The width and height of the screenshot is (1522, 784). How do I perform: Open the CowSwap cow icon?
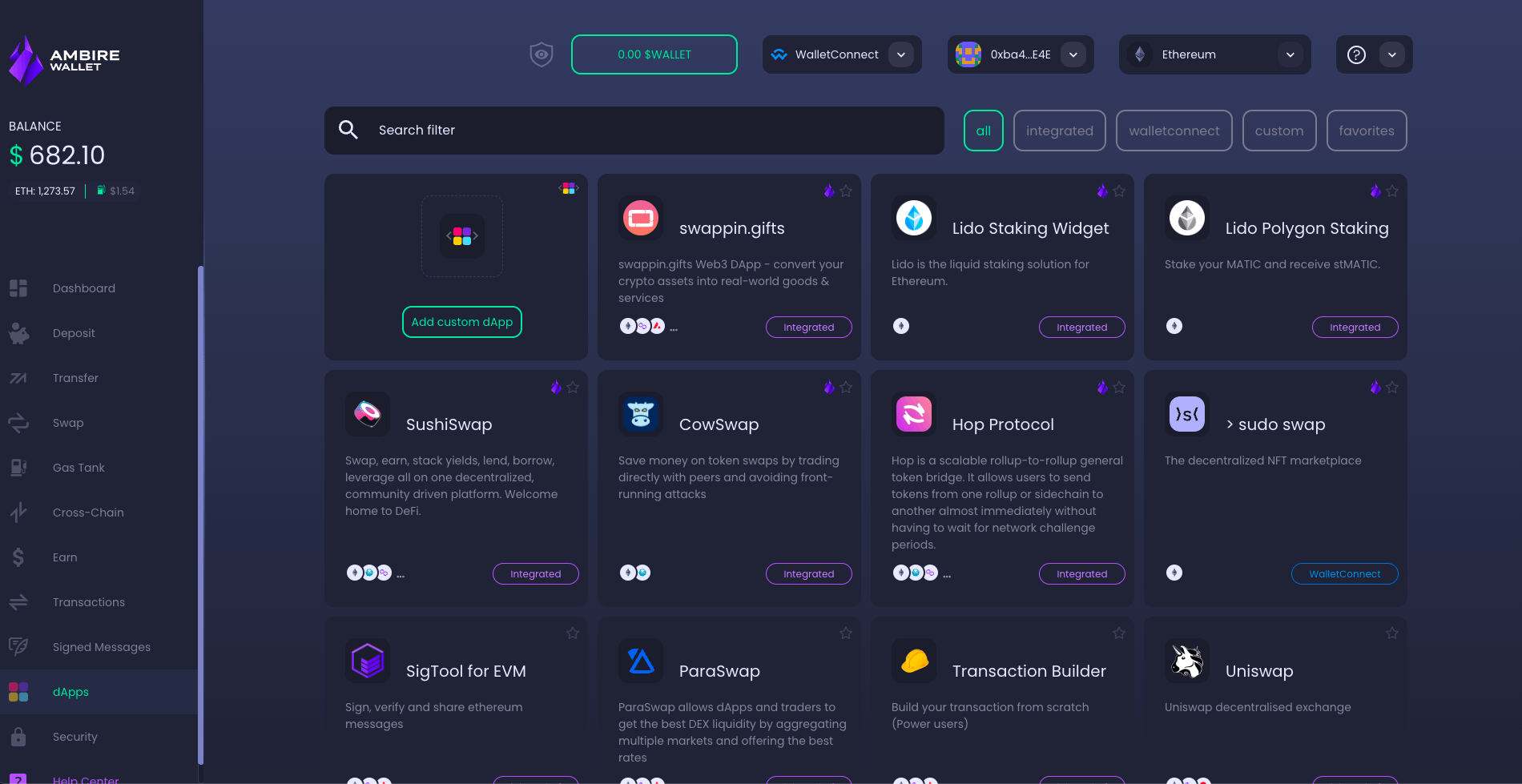point(641,414)
